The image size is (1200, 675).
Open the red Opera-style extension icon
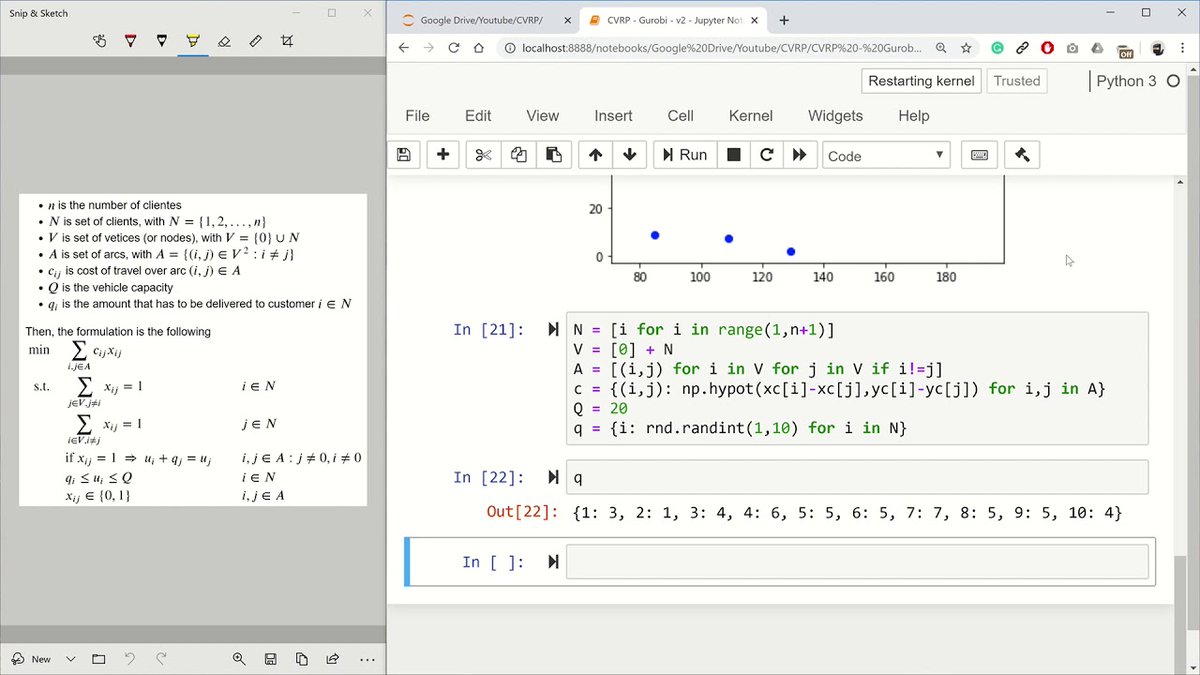1047,48
